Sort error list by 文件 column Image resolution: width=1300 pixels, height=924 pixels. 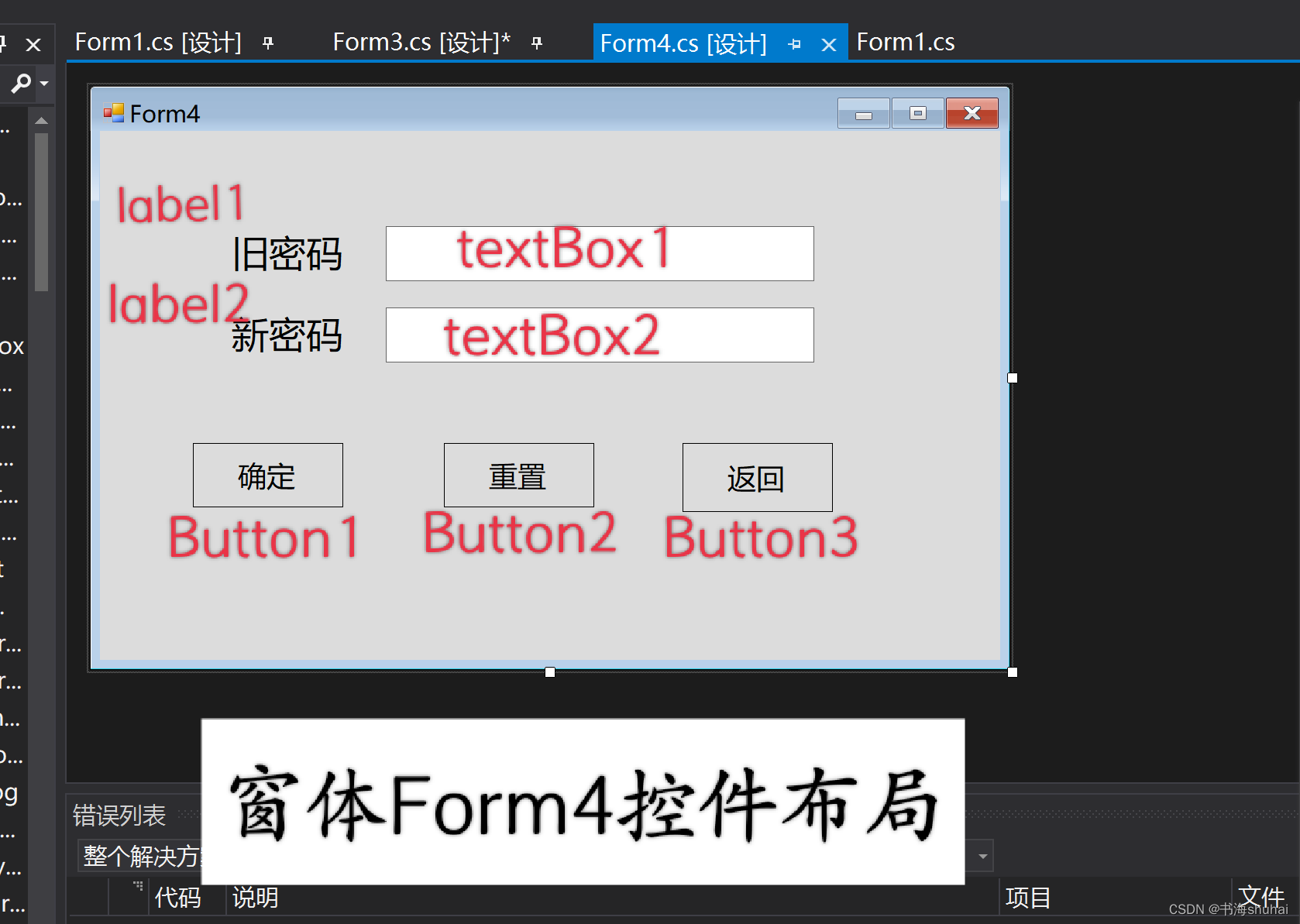1261,897
